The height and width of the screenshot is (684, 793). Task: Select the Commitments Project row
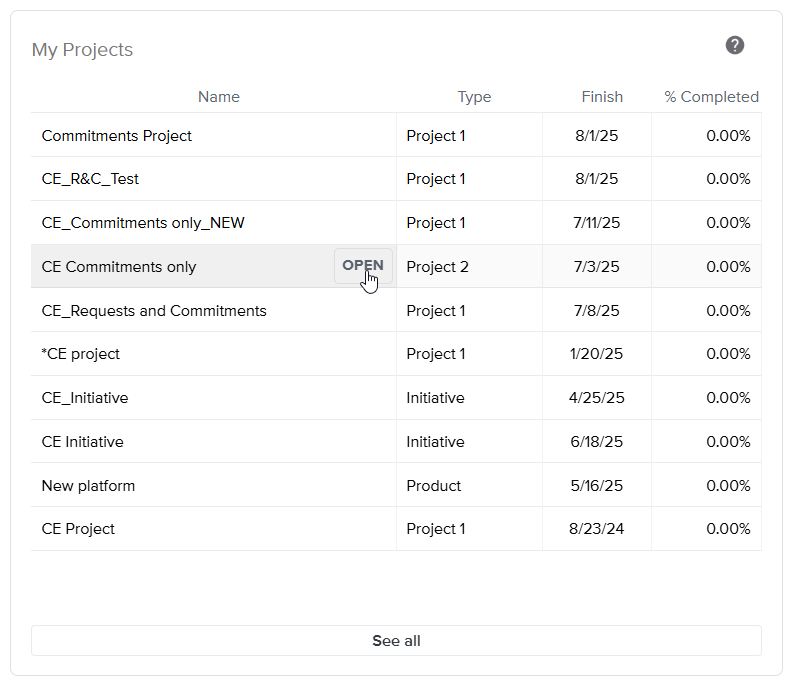tap(117, 136)
